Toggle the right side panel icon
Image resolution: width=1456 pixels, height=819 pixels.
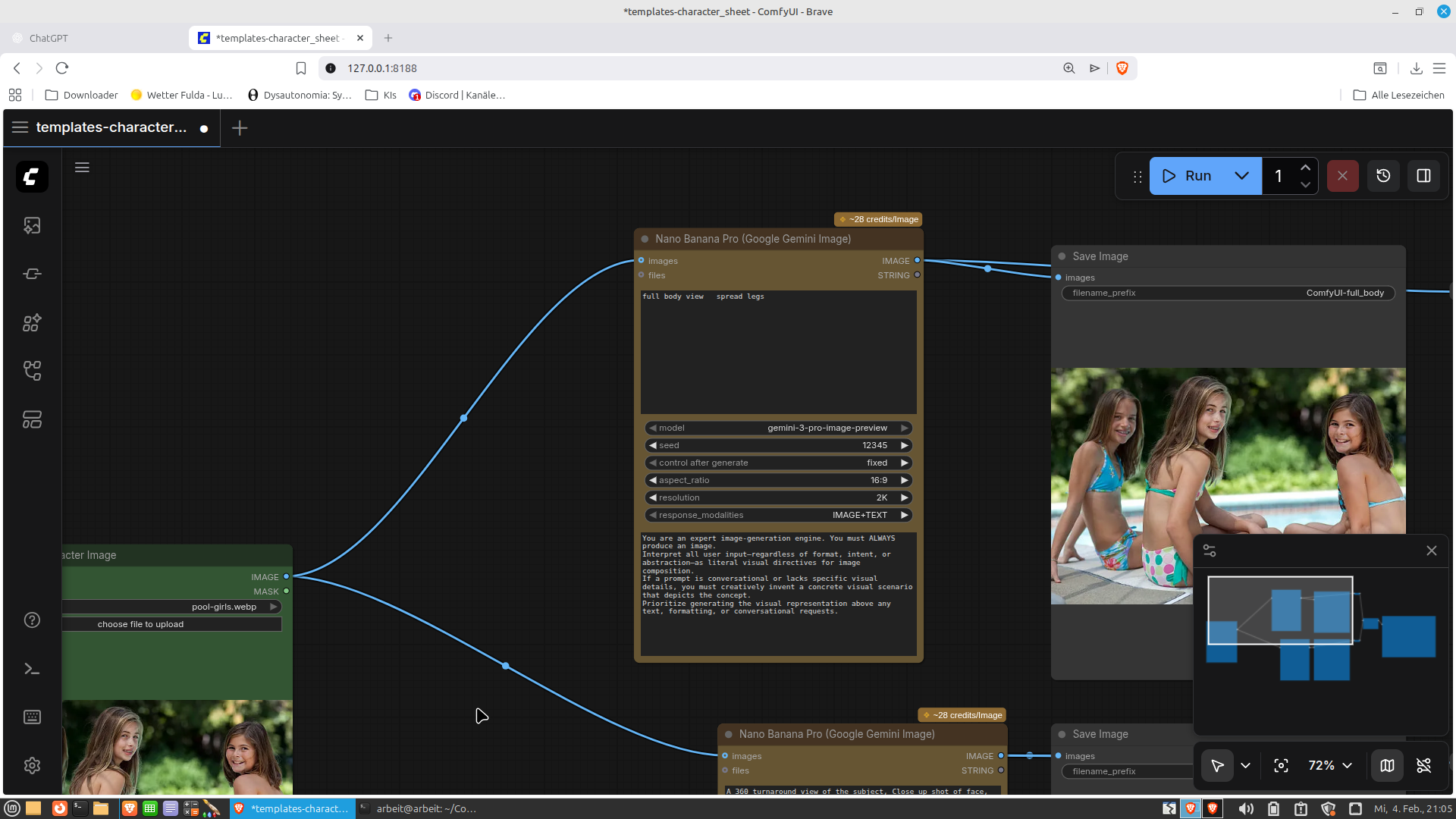click(1423, 176)
